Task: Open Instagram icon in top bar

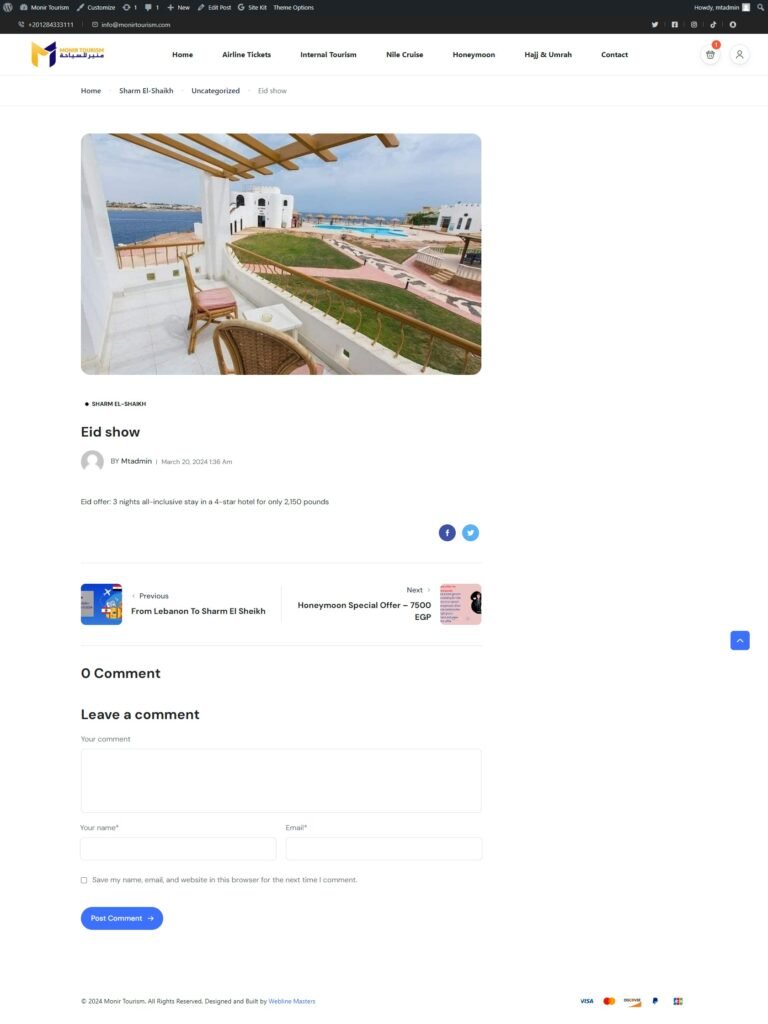Action: click(694, 24)
